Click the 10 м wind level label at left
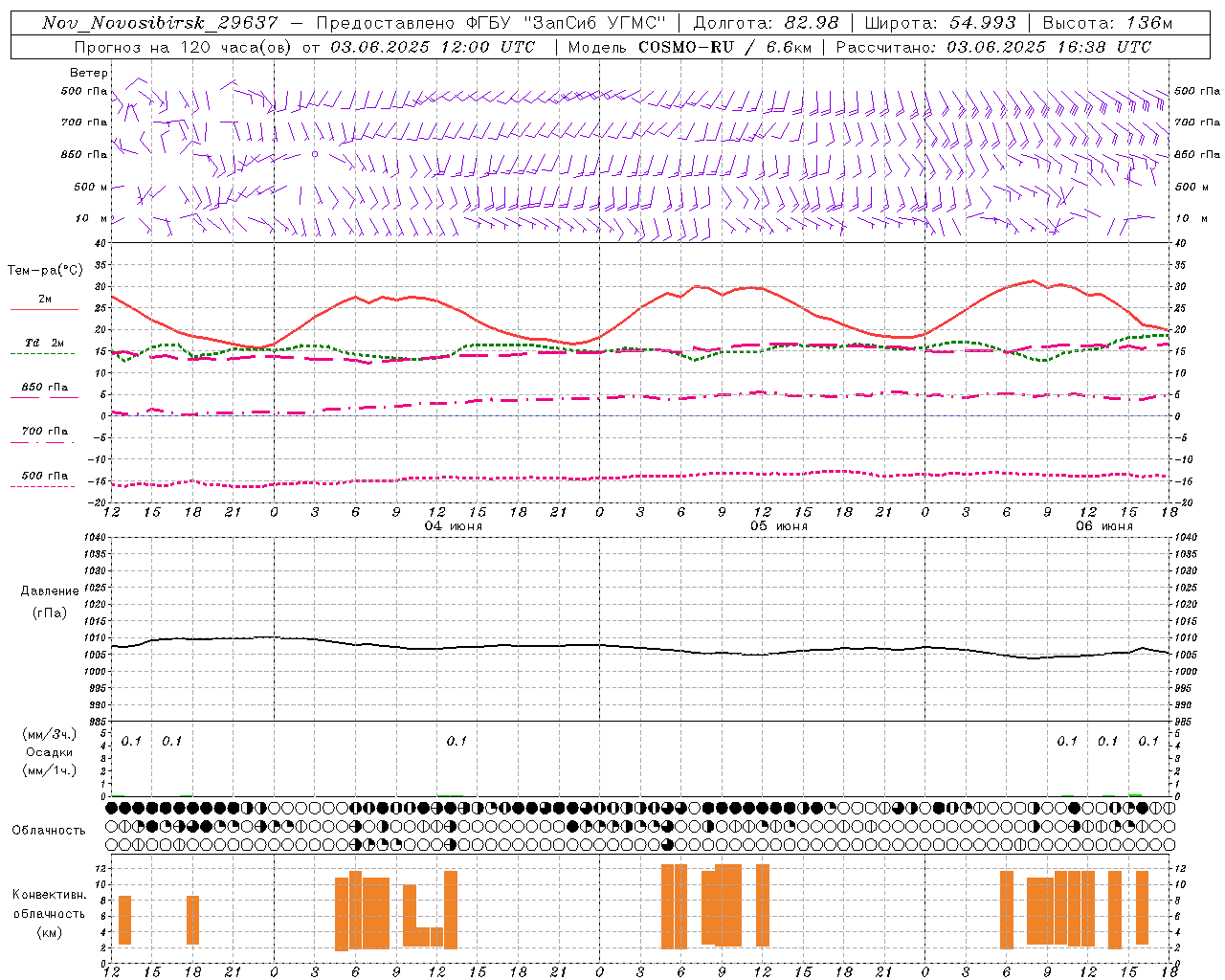1225x980 pixels. 91,218
